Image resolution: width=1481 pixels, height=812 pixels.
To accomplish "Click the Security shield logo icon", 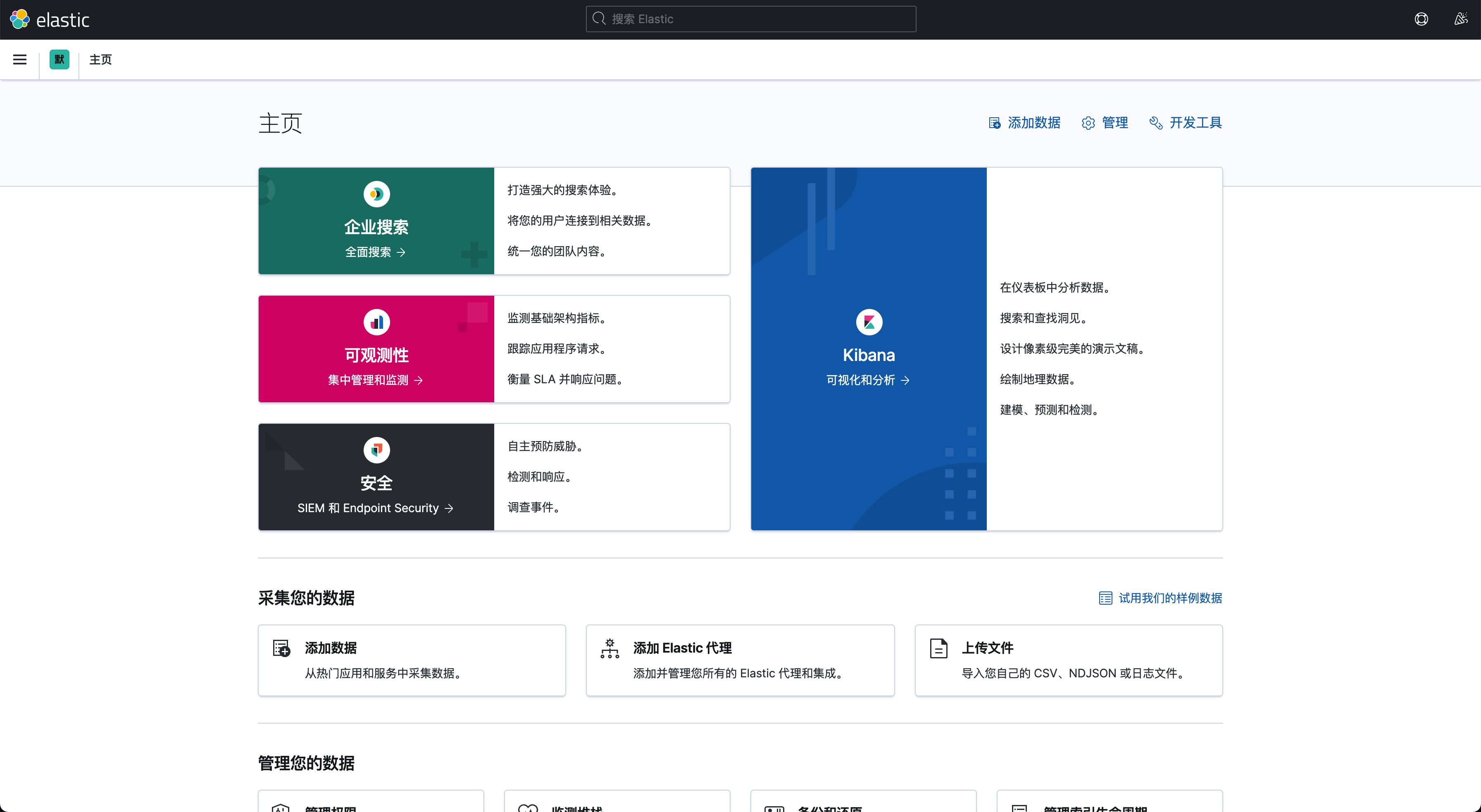I will 376,450.
